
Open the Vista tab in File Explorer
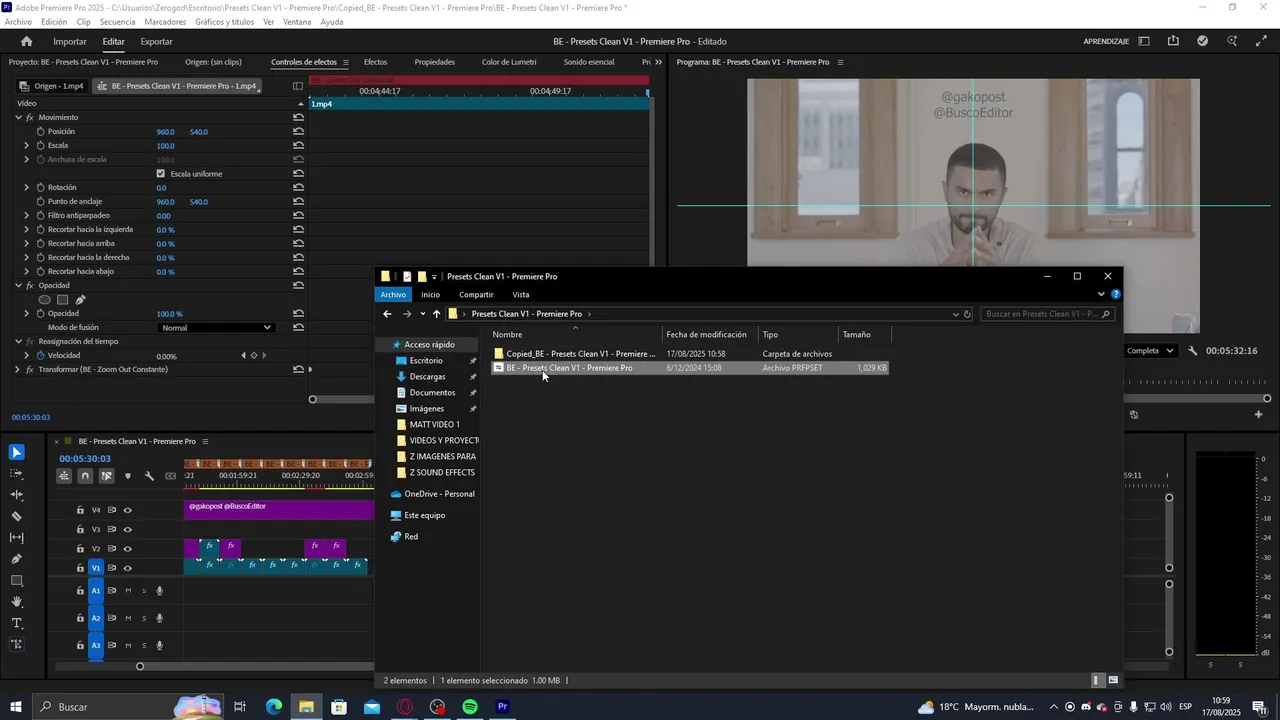tap(521, 294)
